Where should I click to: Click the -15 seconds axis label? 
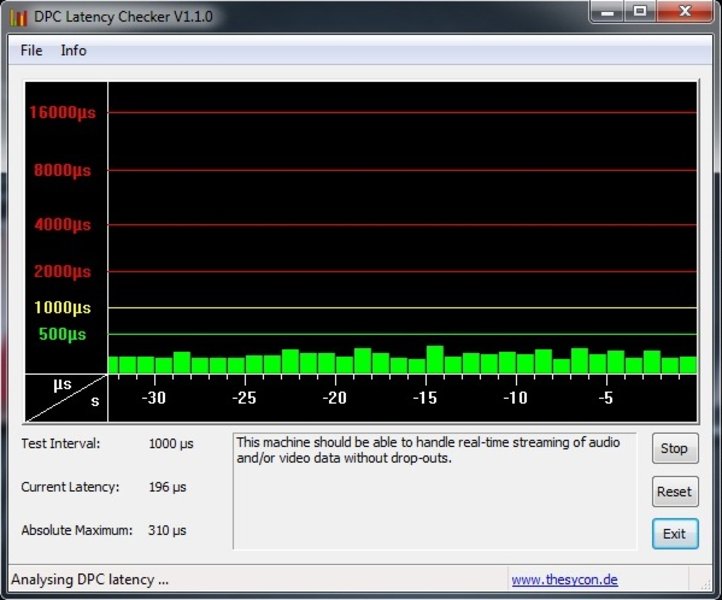[x=425, y=398]
